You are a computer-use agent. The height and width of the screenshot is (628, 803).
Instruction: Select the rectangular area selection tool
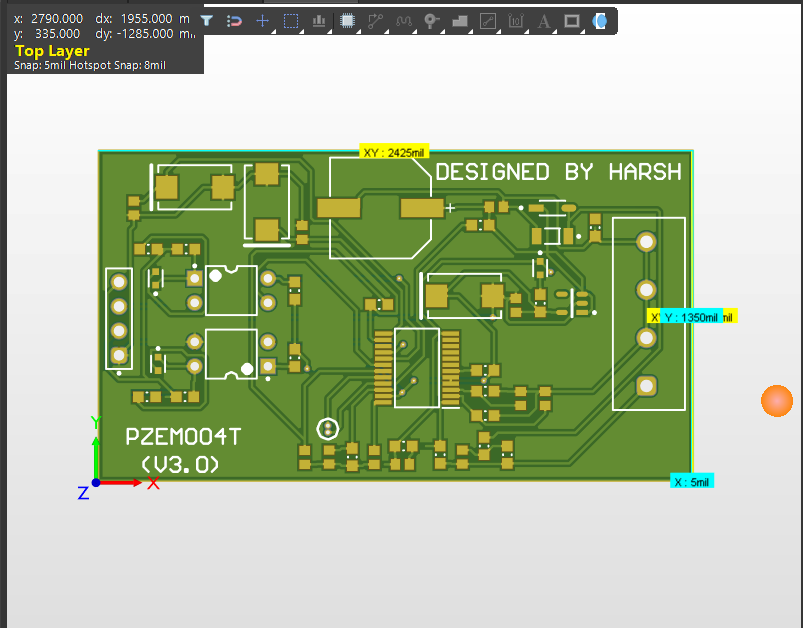[290, 21]
